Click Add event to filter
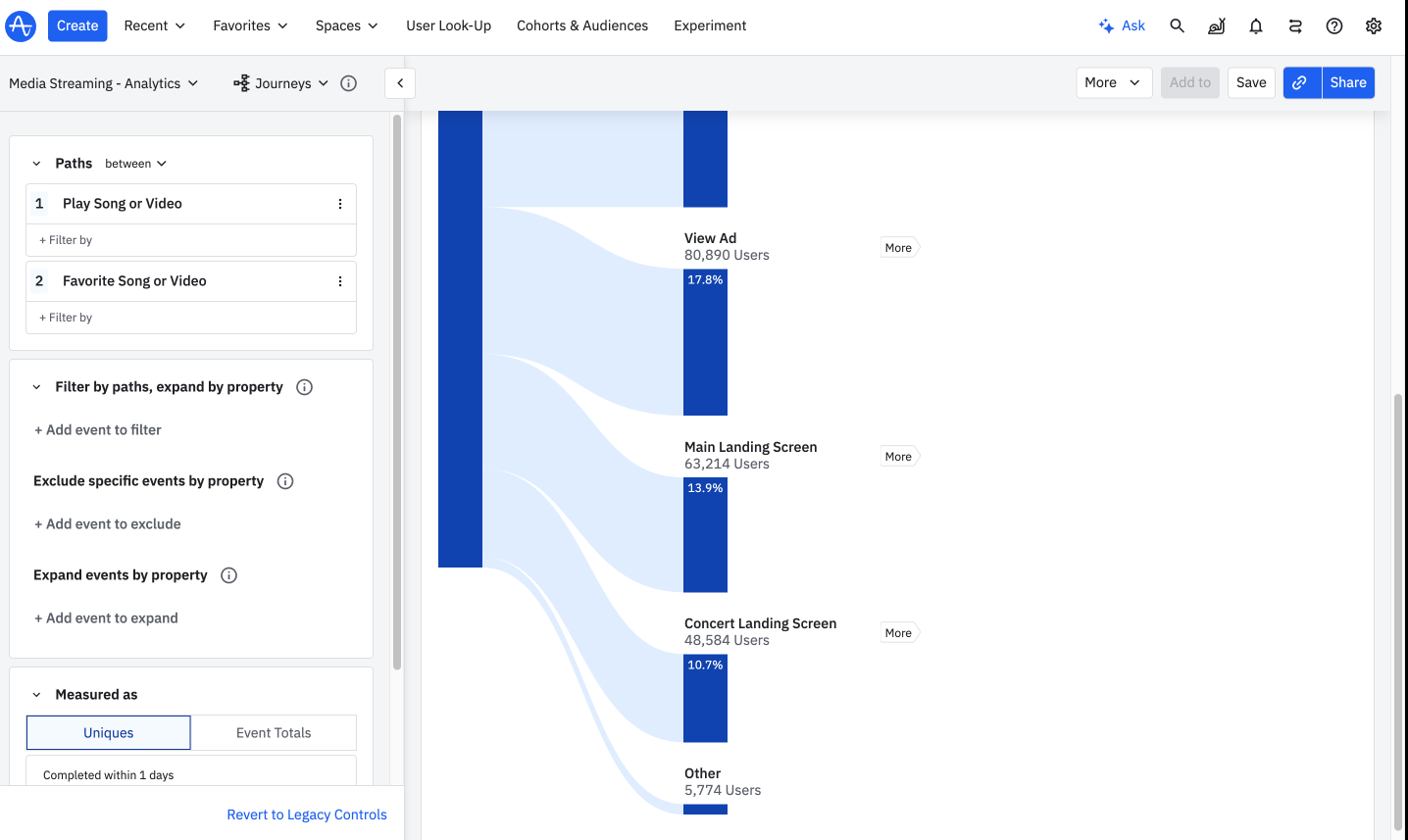 pyautogui.click(x=98, y=430)
